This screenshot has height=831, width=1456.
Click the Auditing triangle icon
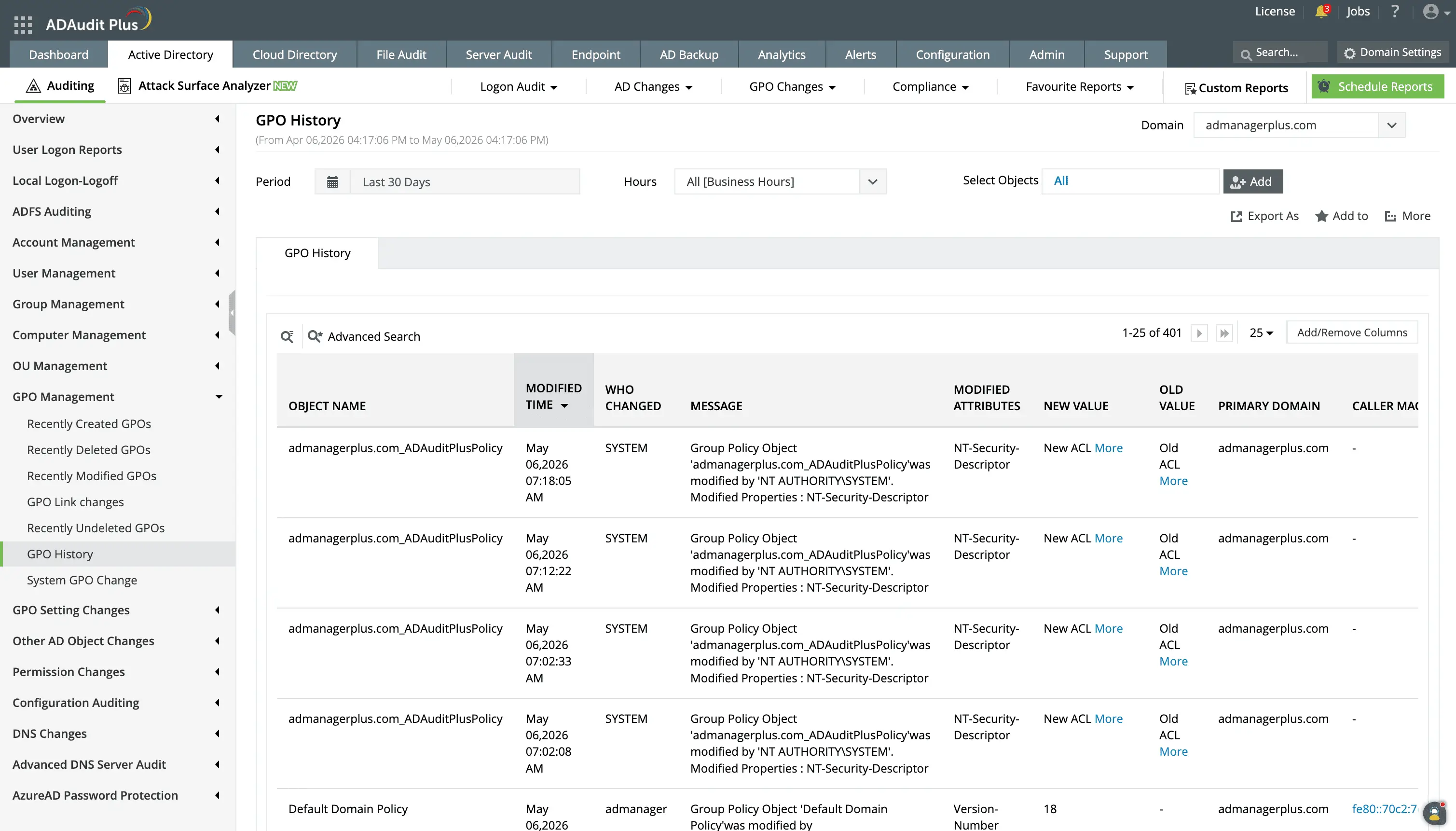coord(34,85)
